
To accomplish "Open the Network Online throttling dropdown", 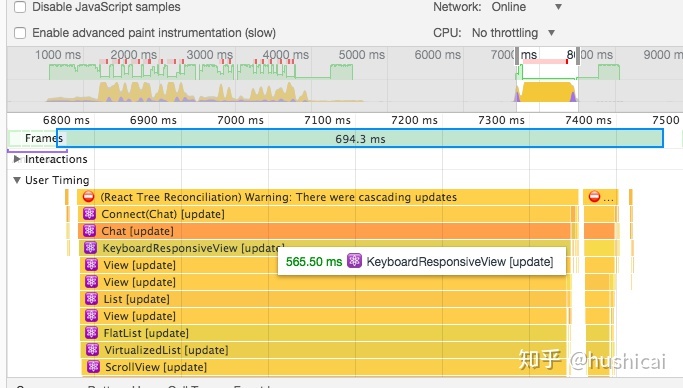I will point(526,7).
